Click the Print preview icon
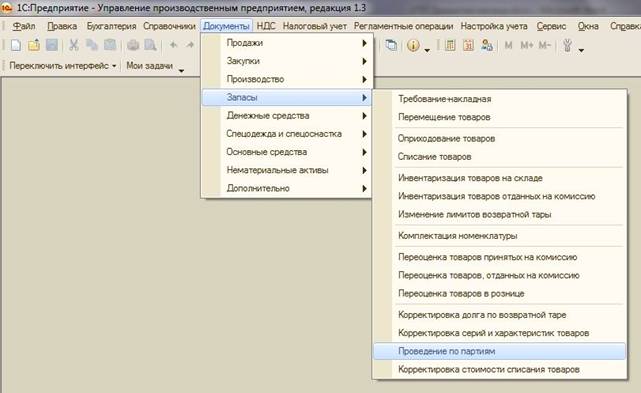The width and height of the screenshot is (641, 393). (150, 45)
